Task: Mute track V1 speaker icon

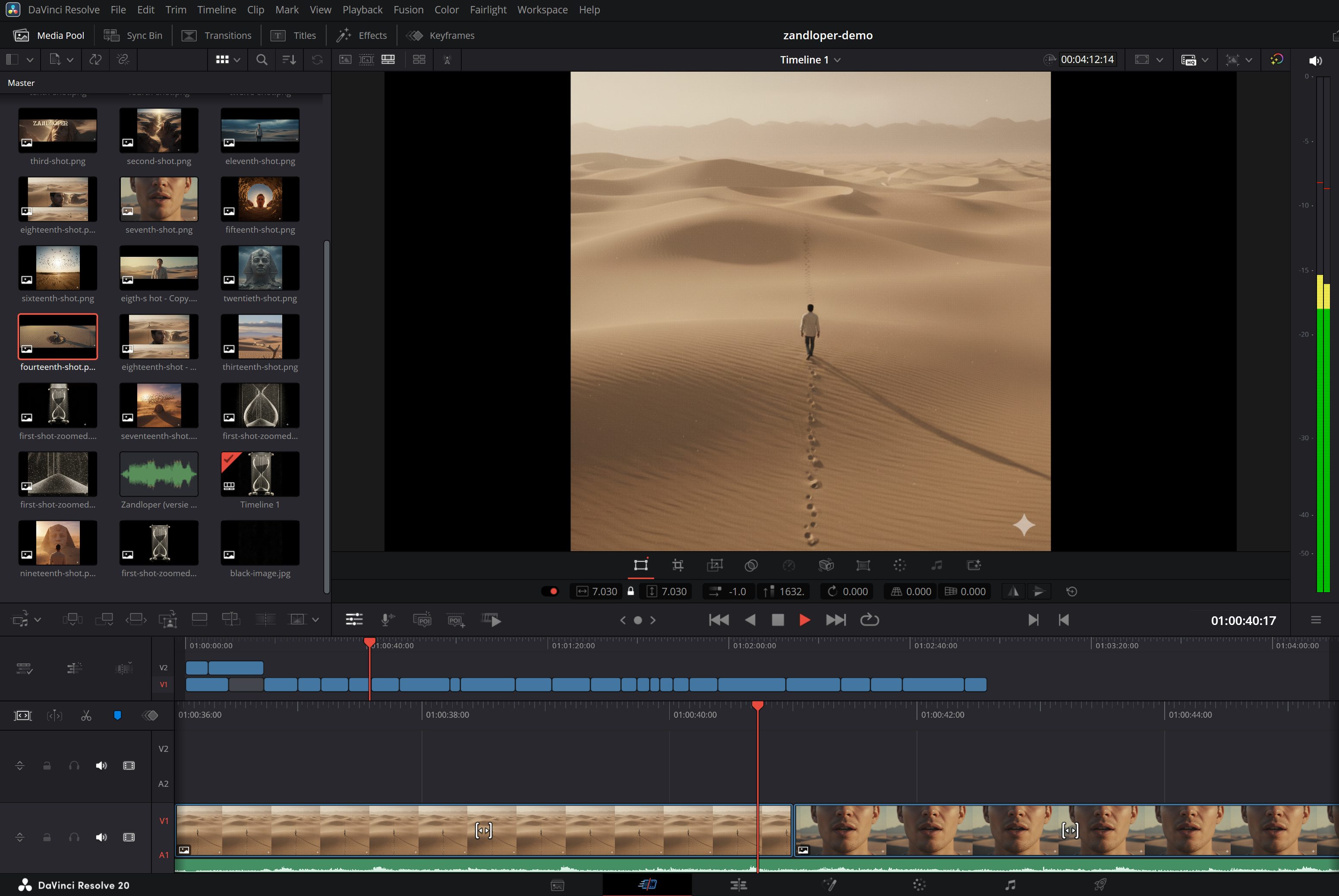Action: (101, 837)
